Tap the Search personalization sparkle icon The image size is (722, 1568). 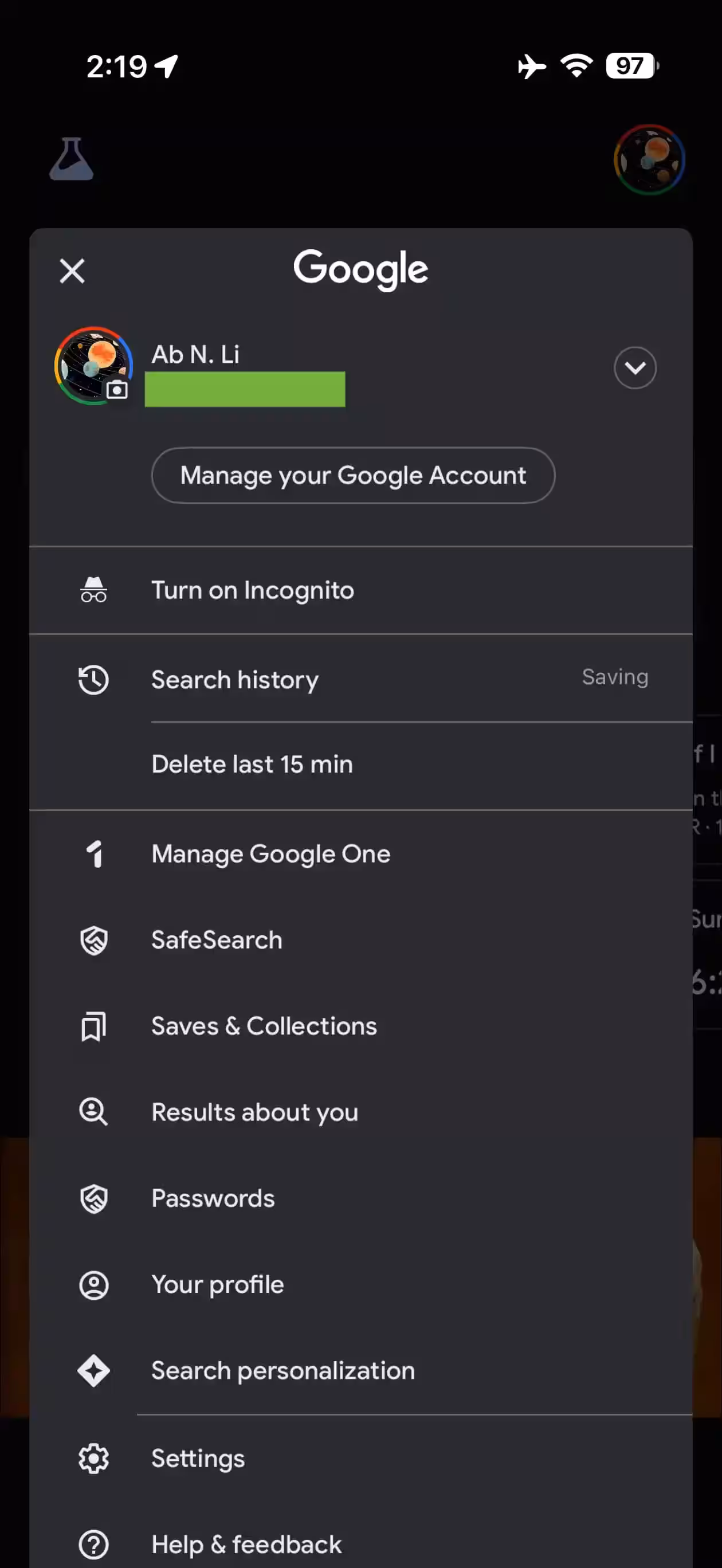94,1371
